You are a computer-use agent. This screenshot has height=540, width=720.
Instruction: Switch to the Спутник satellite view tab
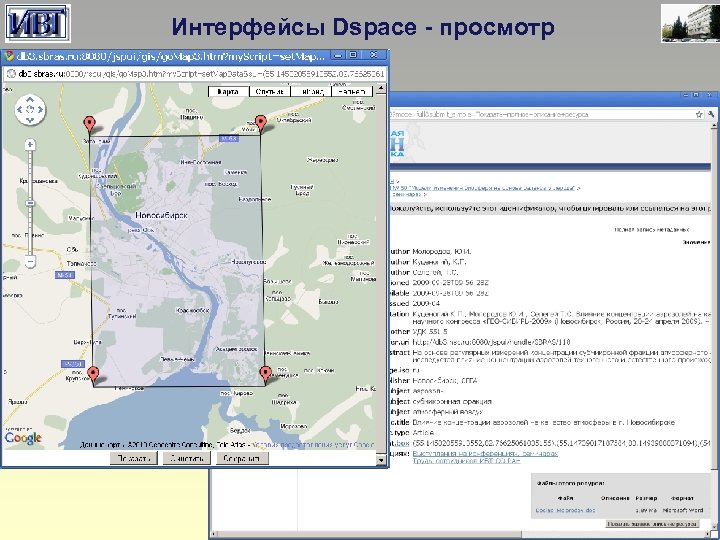pos(270,91)
